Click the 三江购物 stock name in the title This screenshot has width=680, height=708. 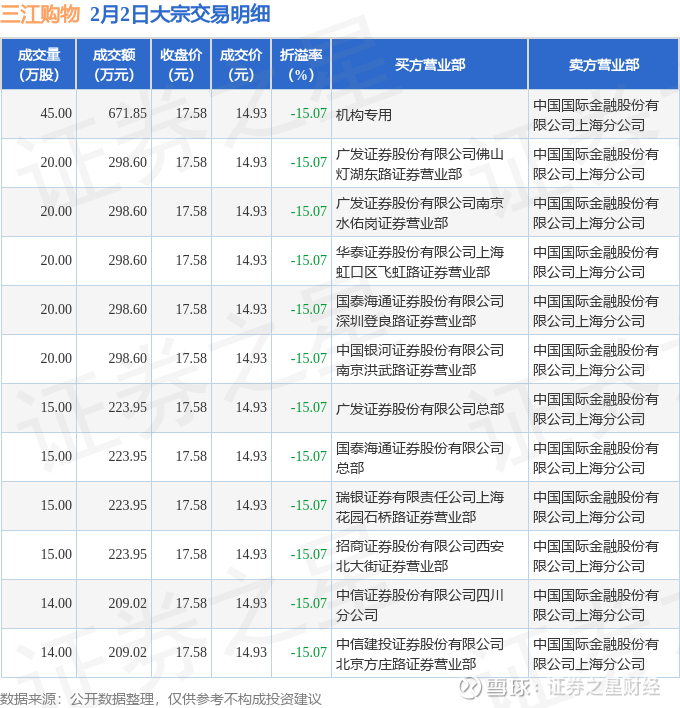point(40,14)
